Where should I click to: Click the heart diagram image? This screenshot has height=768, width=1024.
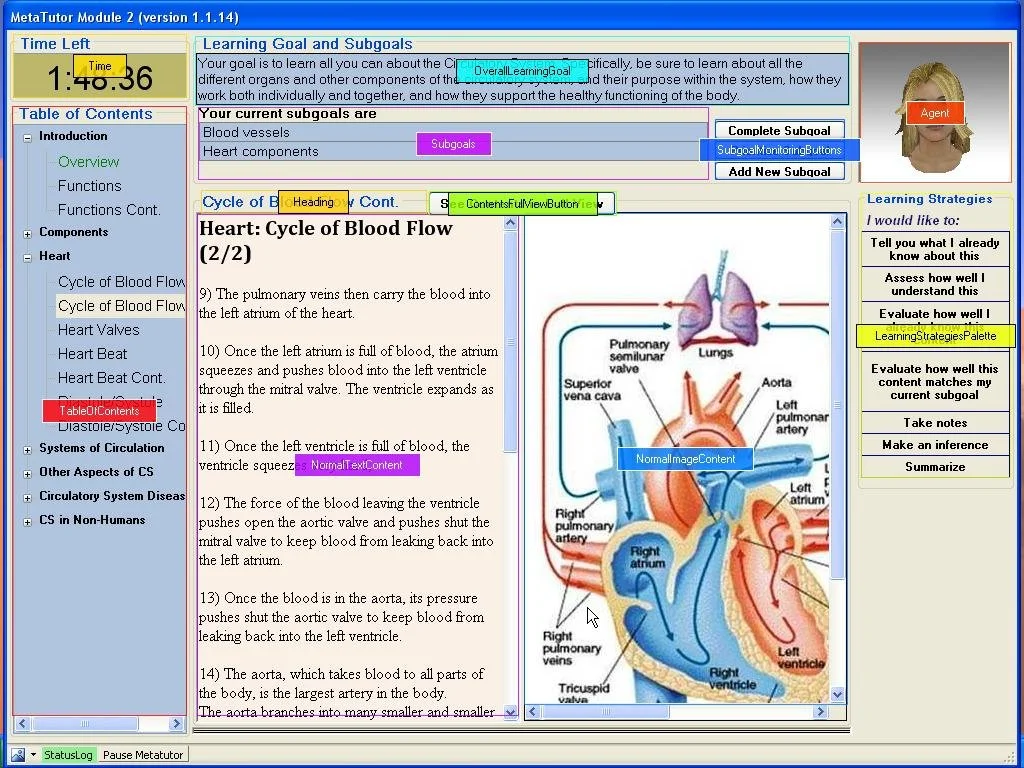coord(677,459)
